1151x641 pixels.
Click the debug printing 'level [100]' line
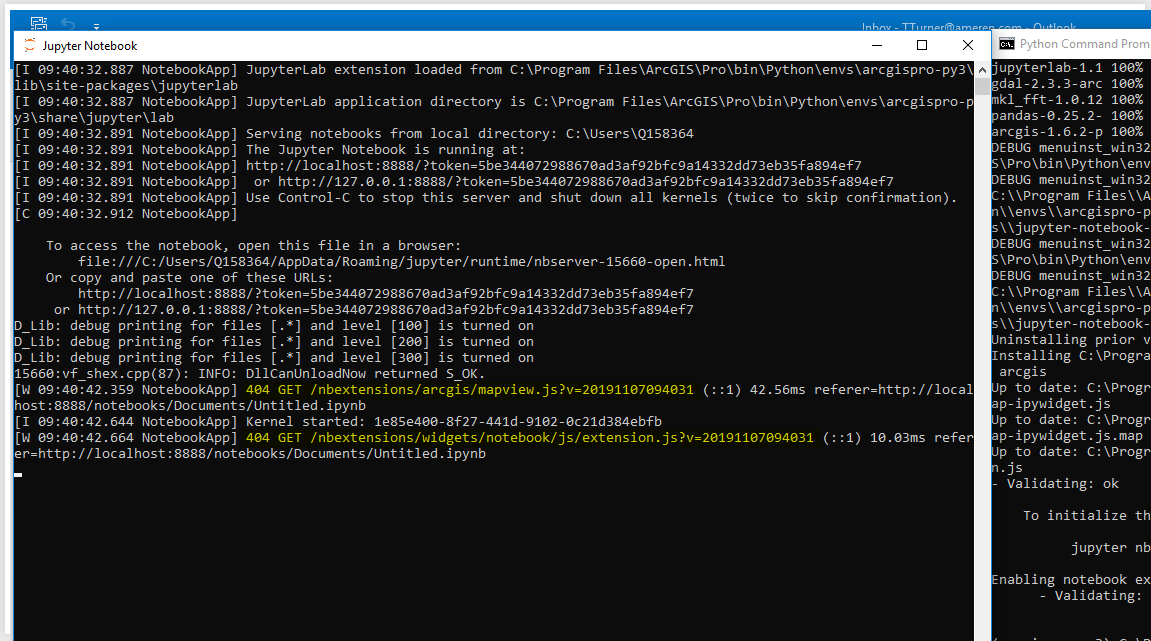click(x=274, y=326)
